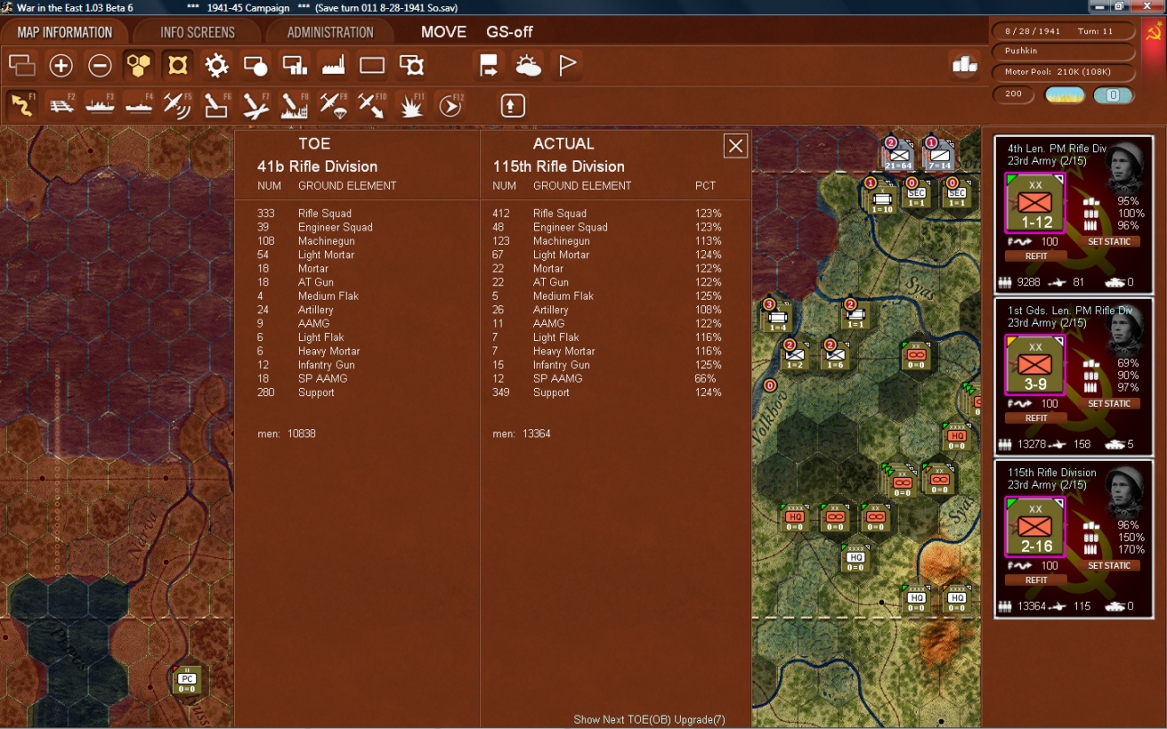Toggle the hex grid display

click(x=138, y=66)
